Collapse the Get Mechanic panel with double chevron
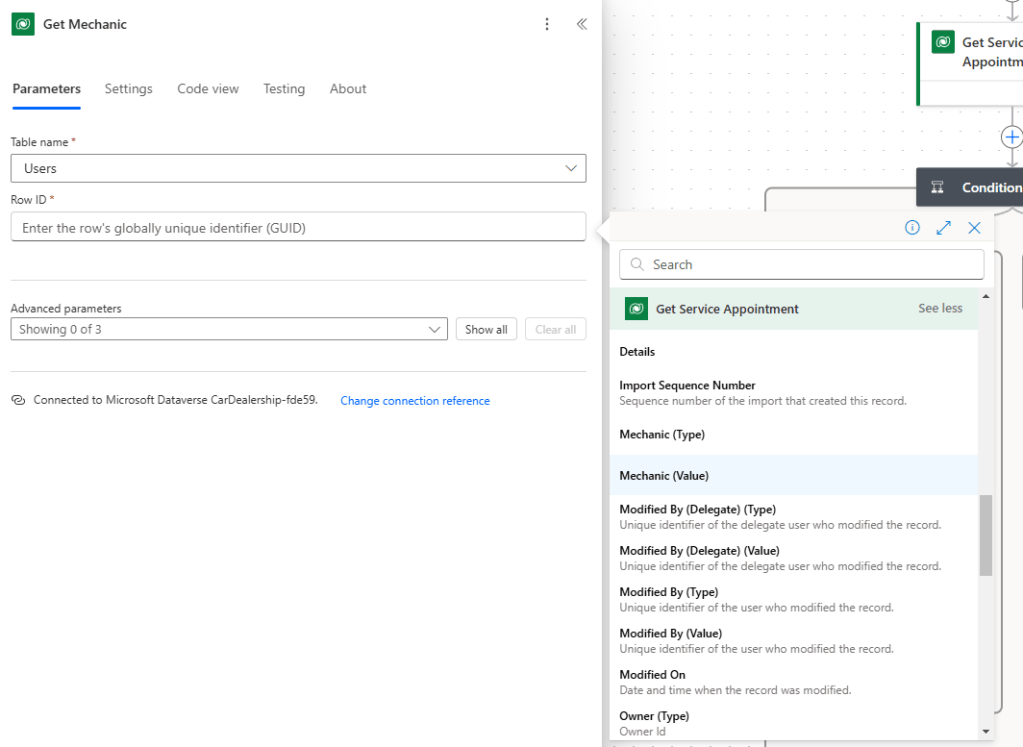 click(581, 24)
